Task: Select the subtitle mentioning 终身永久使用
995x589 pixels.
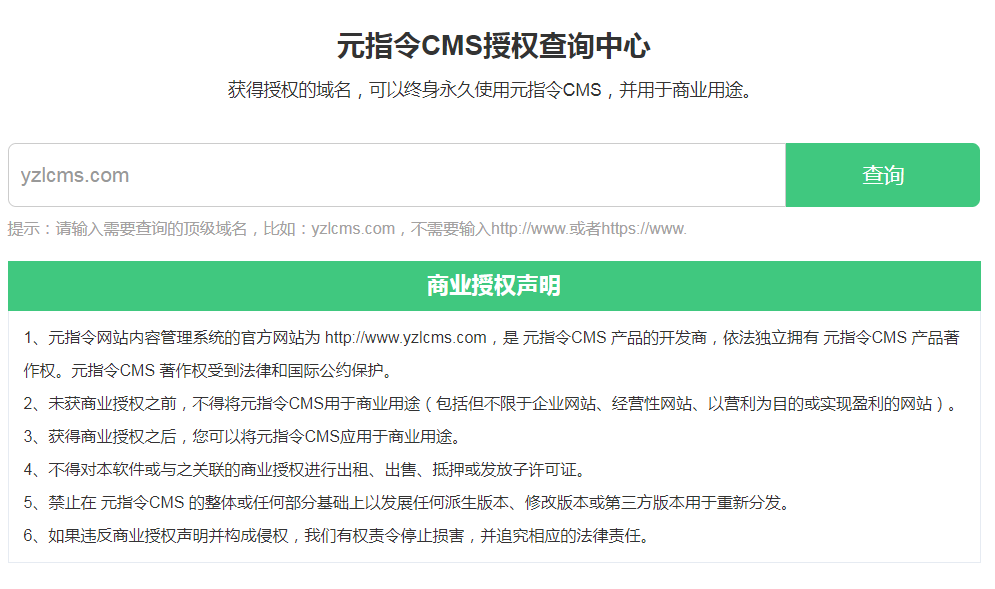Action: 490,91
